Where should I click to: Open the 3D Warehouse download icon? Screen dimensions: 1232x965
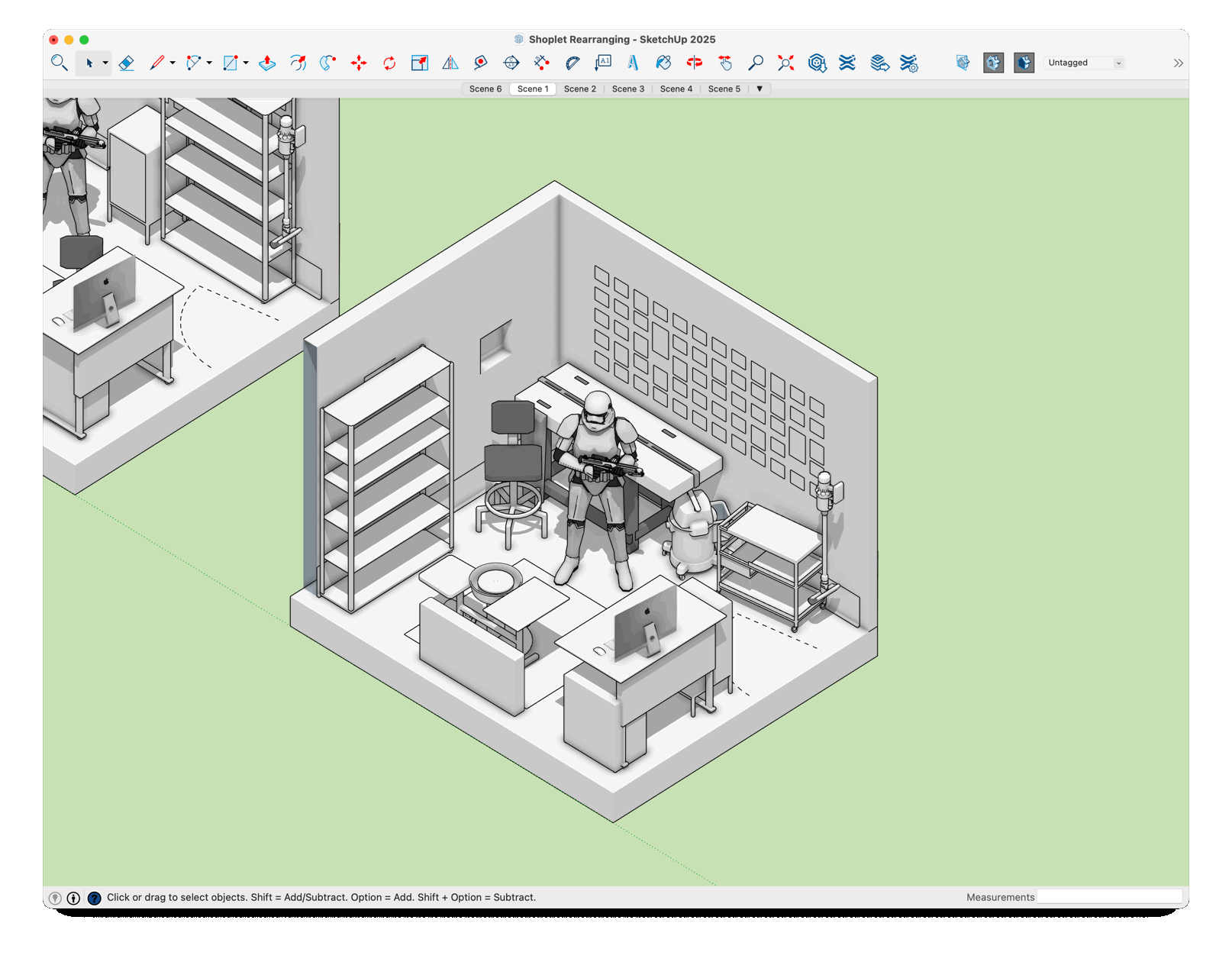(817, 63)
